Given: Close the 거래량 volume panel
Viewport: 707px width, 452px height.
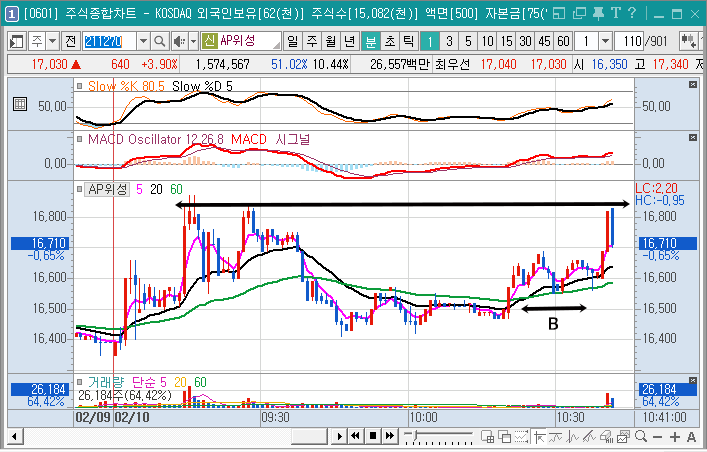Looking at the screenshot, I should pos(693,381).
